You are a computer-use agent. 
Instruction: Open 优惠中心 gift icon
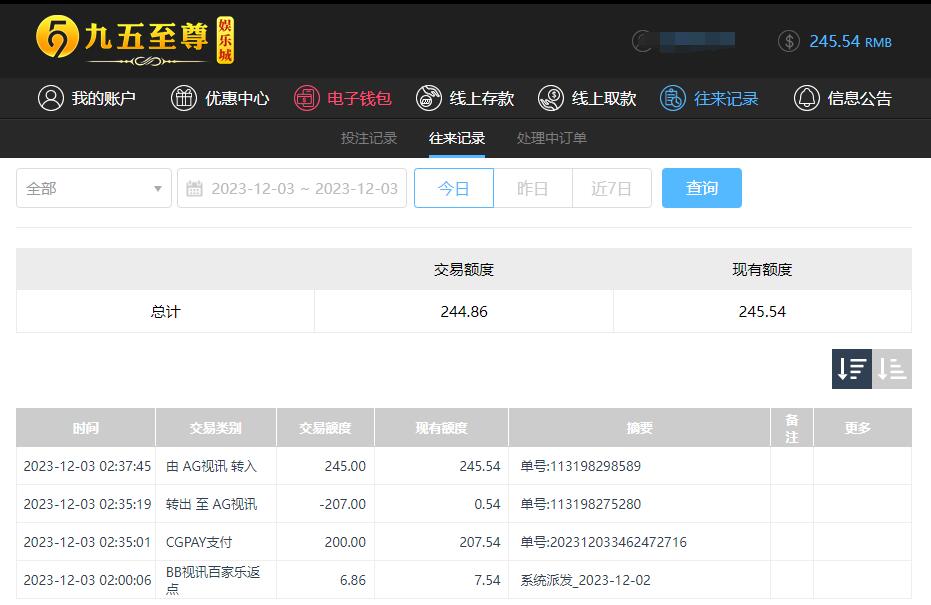pyautogui.click(x=184, y=98)
